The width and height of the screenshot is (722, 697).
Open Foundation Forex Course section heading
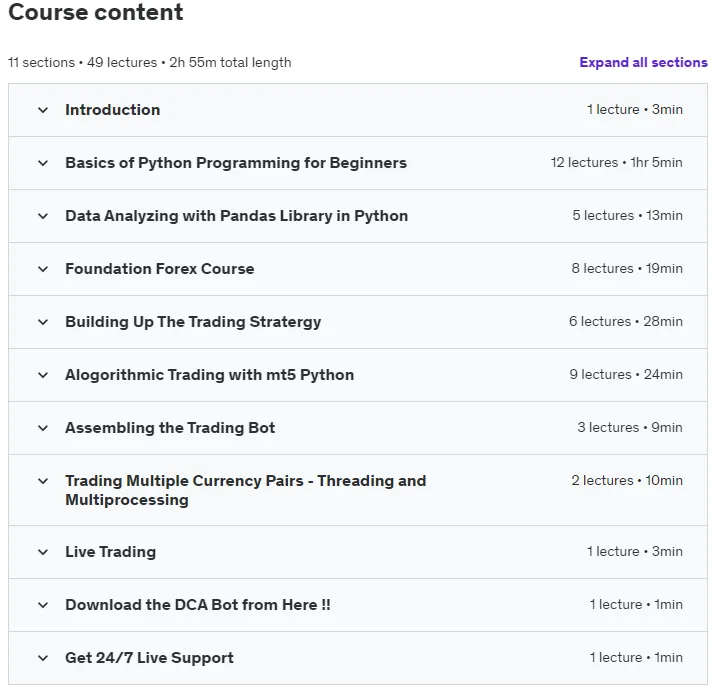[x=159, y=268]
